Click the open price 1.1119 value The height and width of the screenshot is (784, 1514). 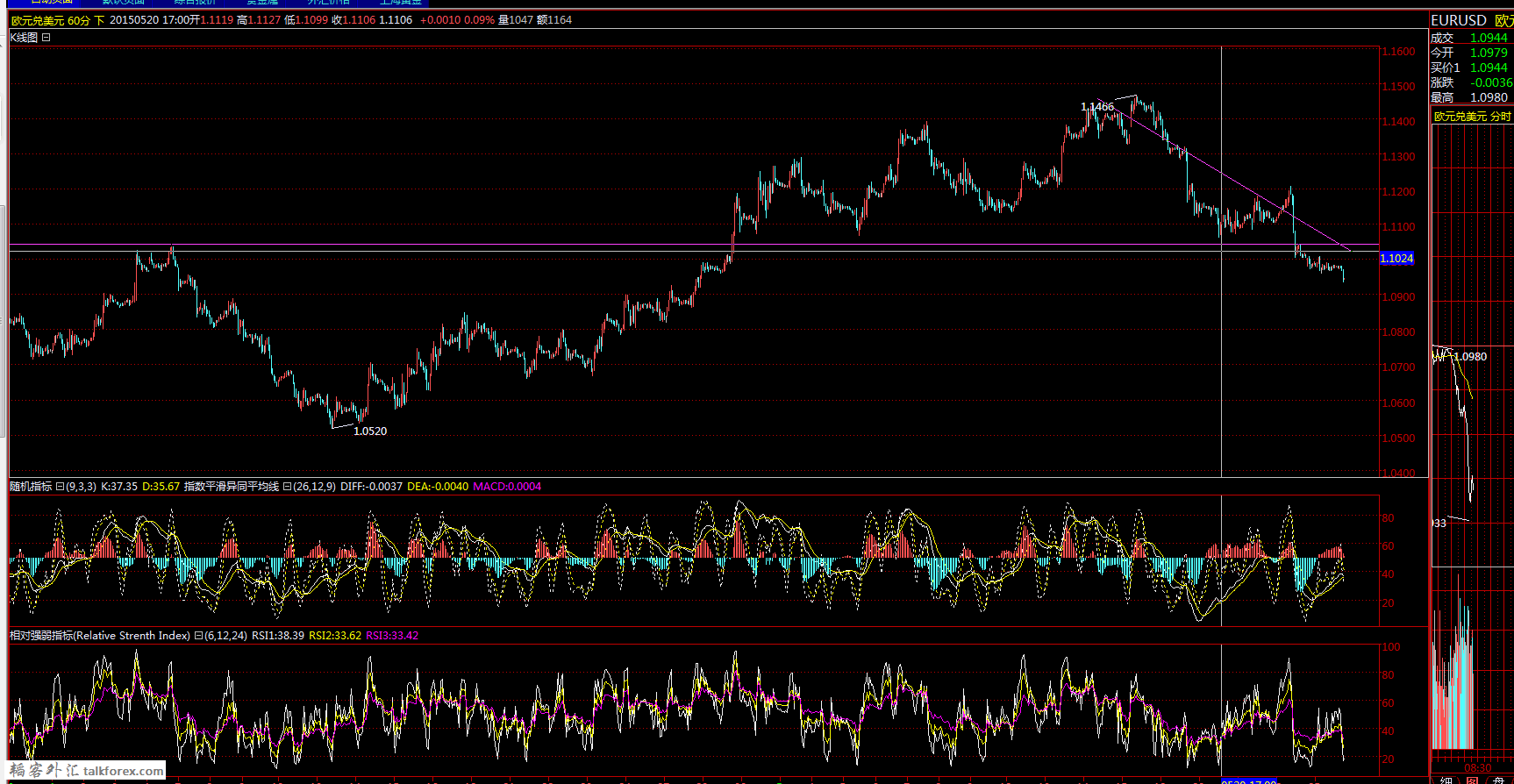217,20
